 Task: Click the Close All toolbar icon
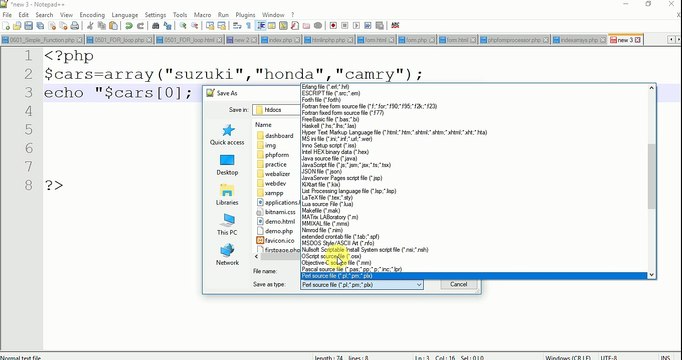pos(63,26)
